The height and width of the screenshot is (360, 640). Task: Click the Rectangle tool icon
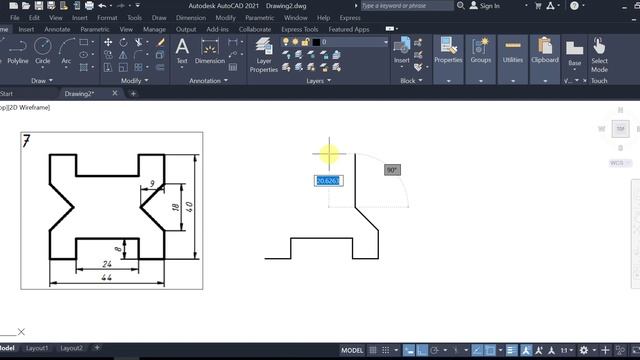point(84,42)
